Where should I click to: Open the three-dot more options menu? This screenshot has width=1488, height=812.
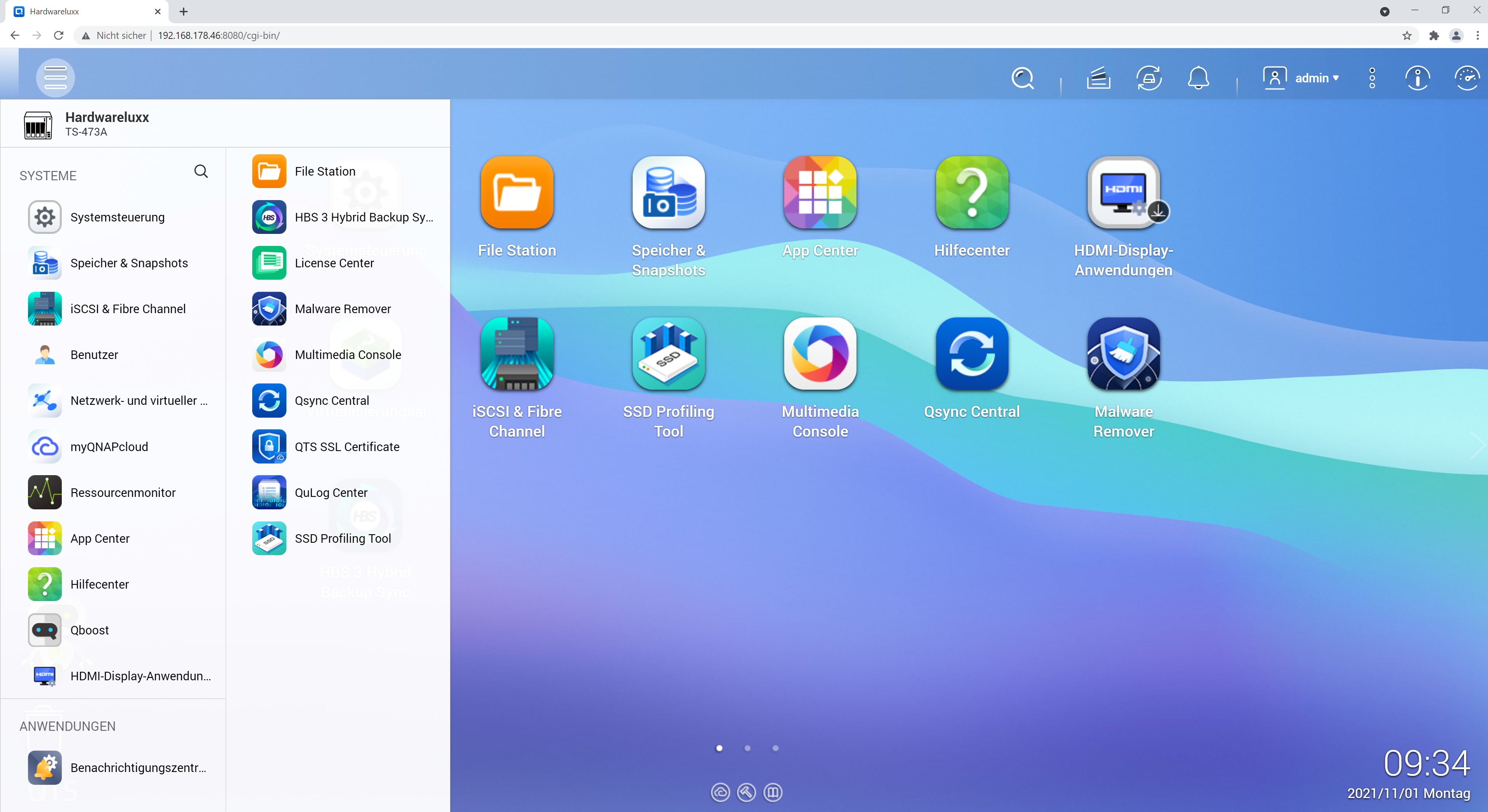(1372, 78)
